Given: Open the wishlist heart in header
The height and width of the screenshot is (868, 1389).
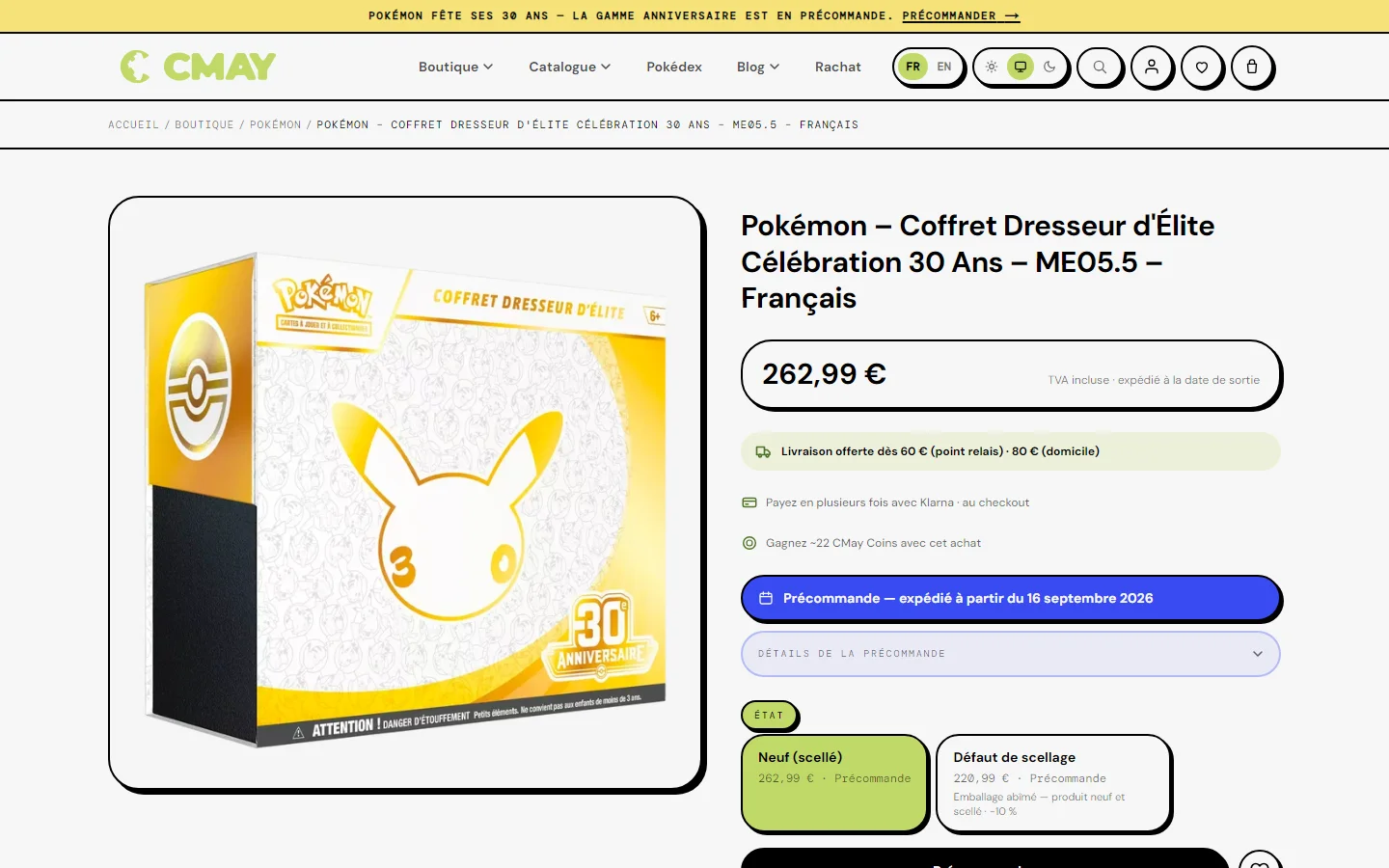Looking at the screenshot, I should point(1202,67).
